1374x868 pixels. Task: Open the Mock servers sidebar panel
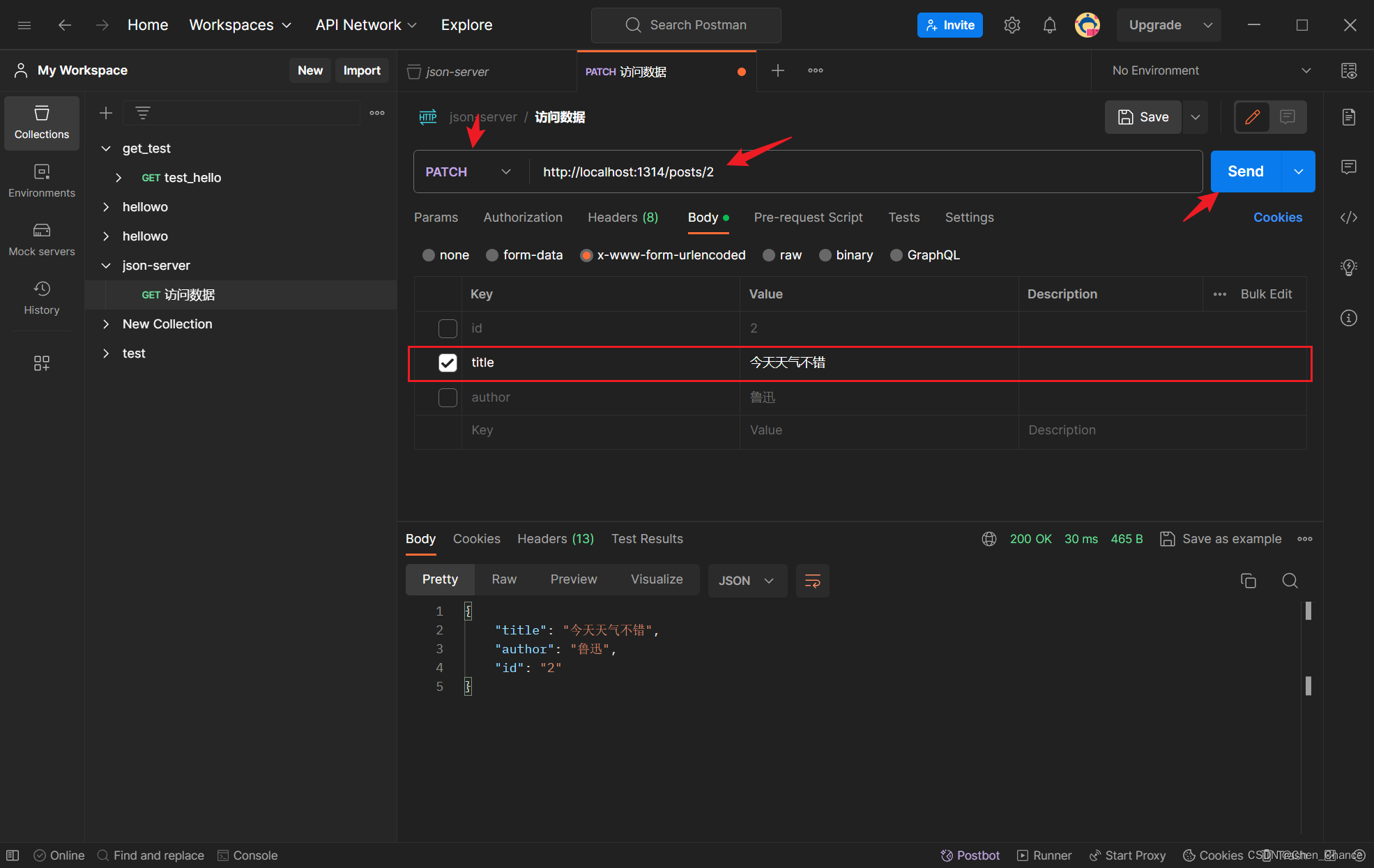tap(41, 239)
